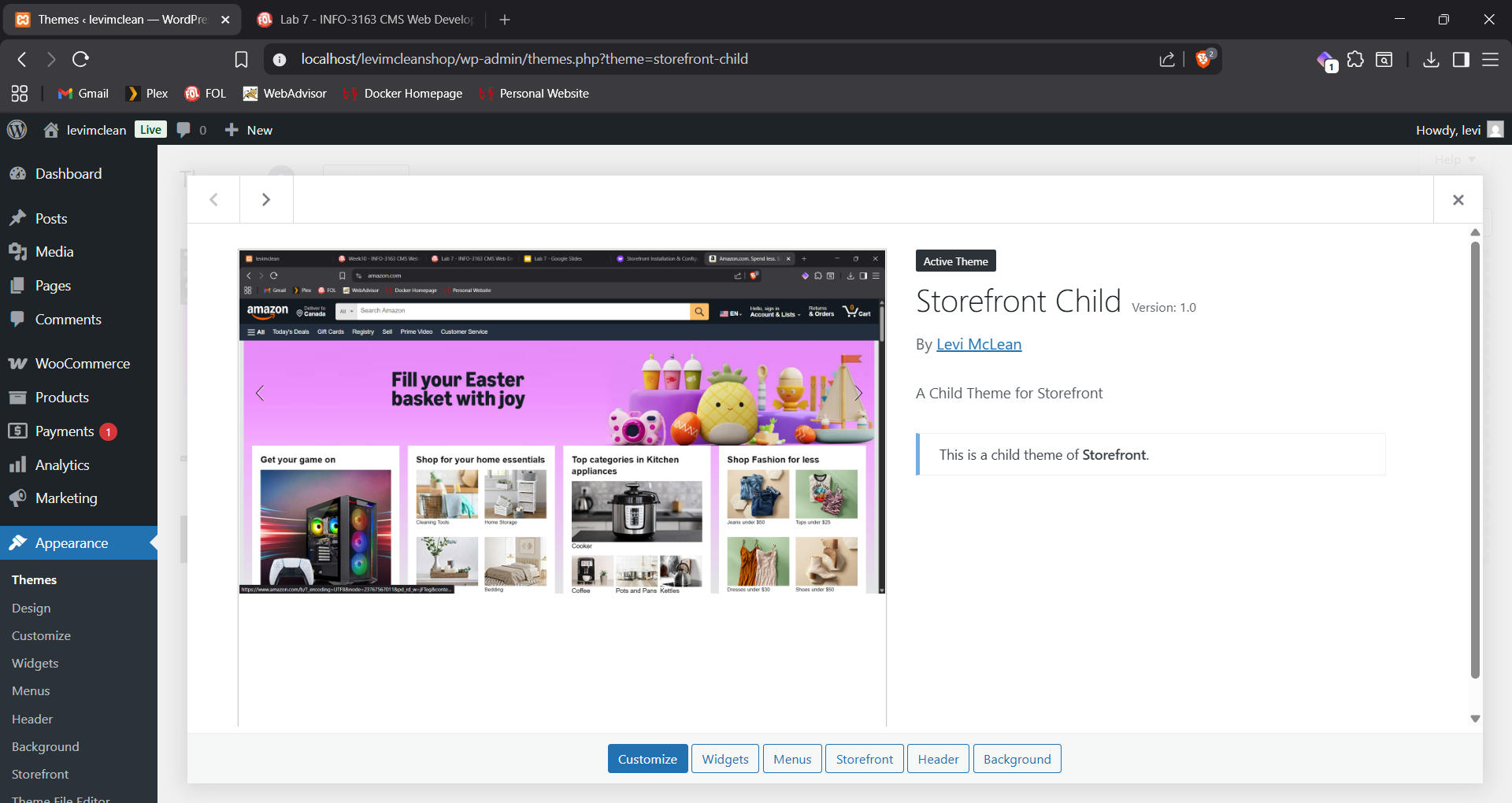
Task: Close the theme details overlay
Action: tap(1458, 200)
